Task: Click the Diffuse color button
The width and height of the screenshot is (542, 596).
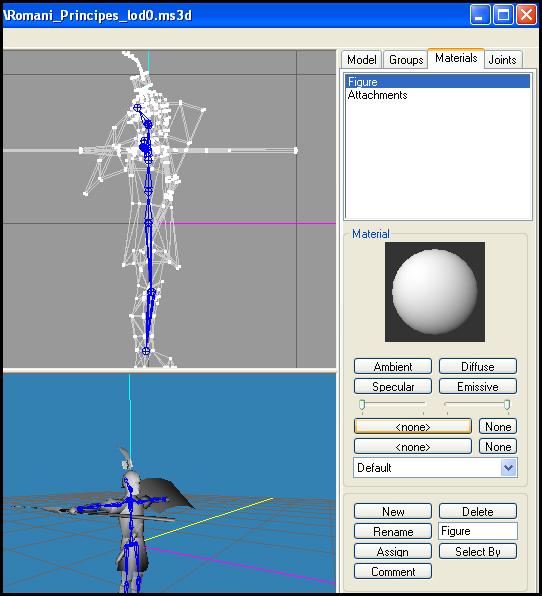Action: (x=478, y=366)
